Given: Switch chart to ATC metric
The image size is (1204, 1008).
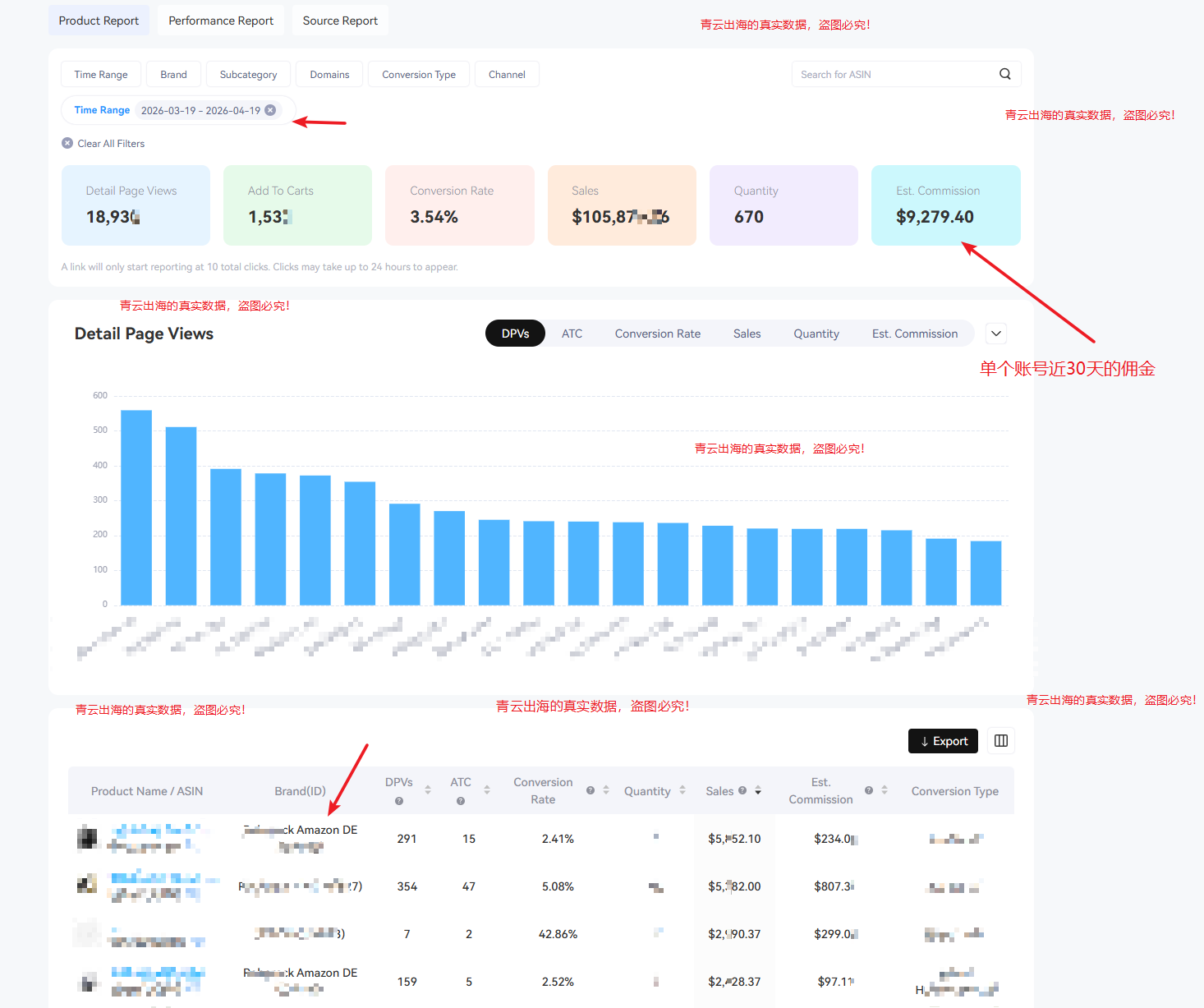Looking at the screenshot, I should (x=572, y=334).
